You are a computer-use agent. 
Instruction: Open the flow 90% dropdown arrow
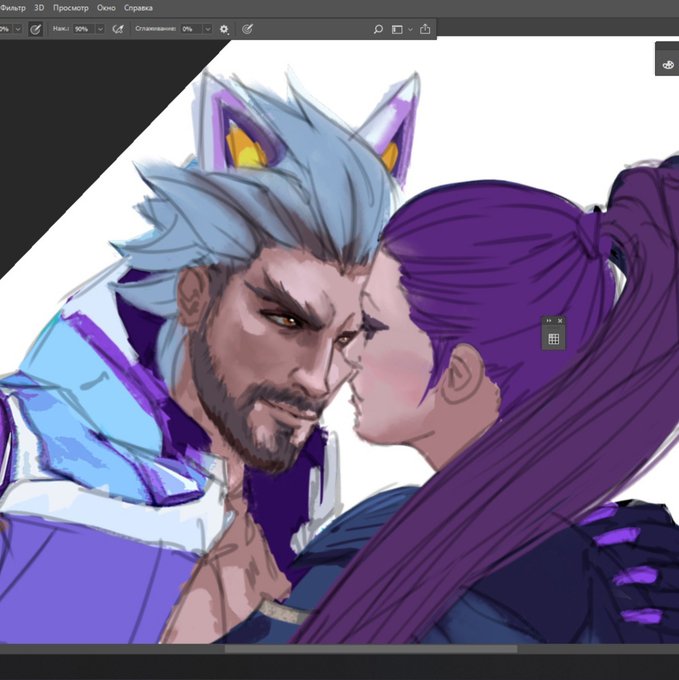100,29
